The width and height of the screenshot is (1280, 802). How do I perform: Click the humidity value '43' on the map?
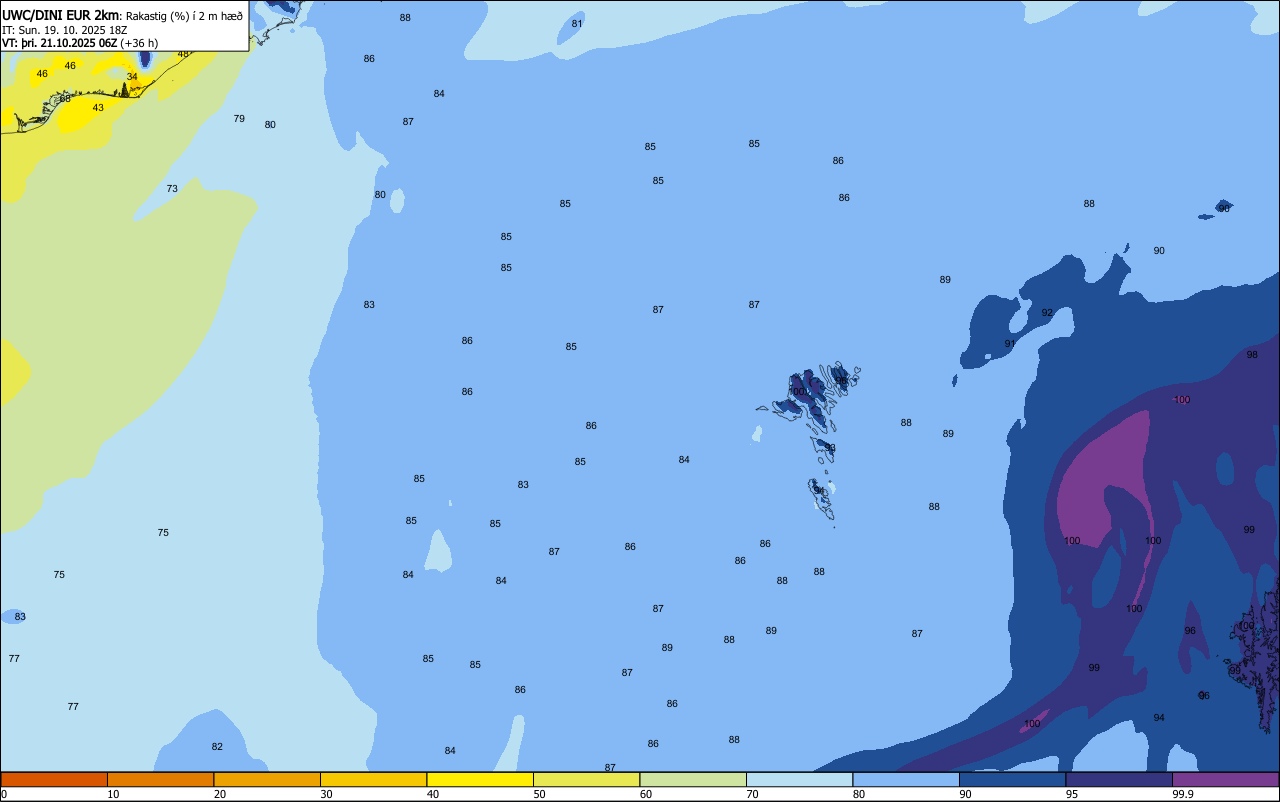pyautogui.click(x=98, y=108)
